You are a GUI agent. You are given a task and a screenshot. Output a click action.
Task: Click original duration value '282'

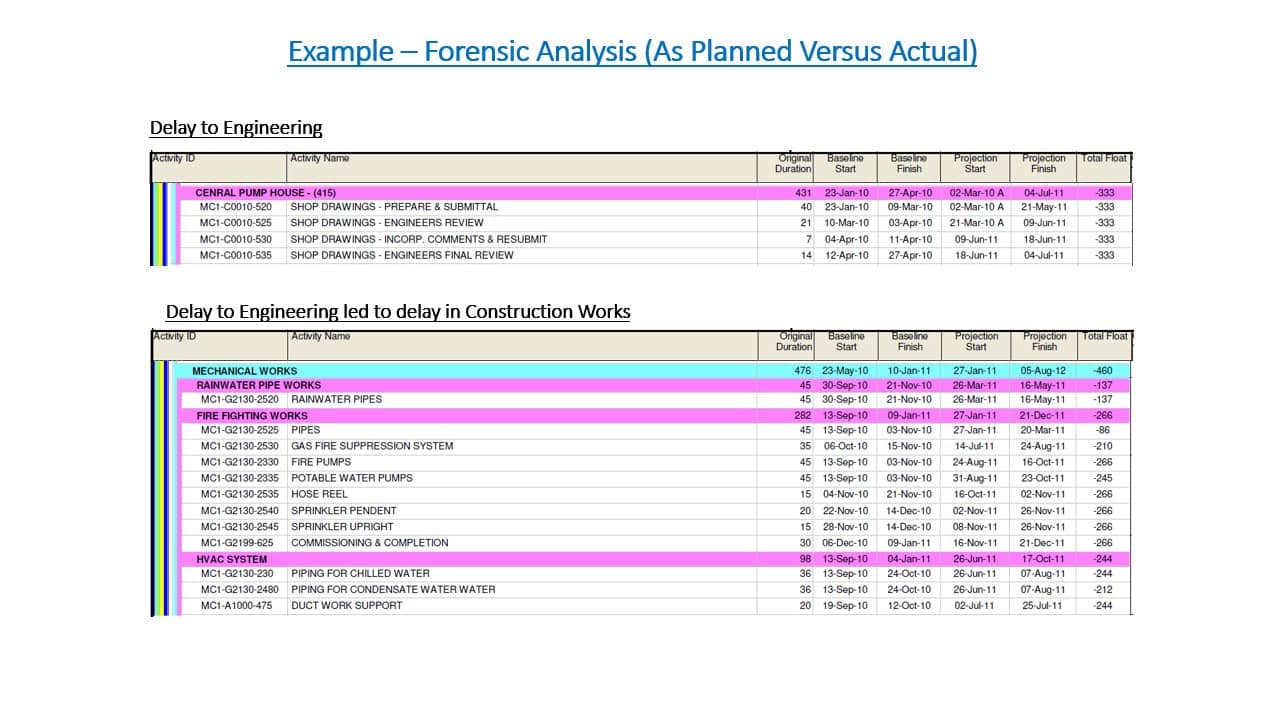803,416
